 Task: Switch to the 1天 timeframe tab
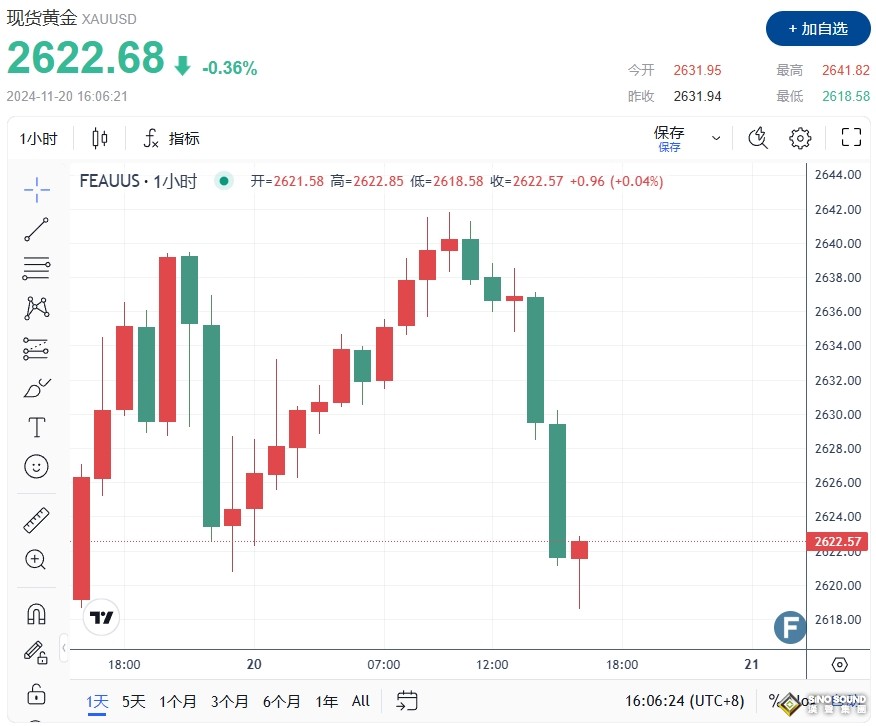coord(96,701)
